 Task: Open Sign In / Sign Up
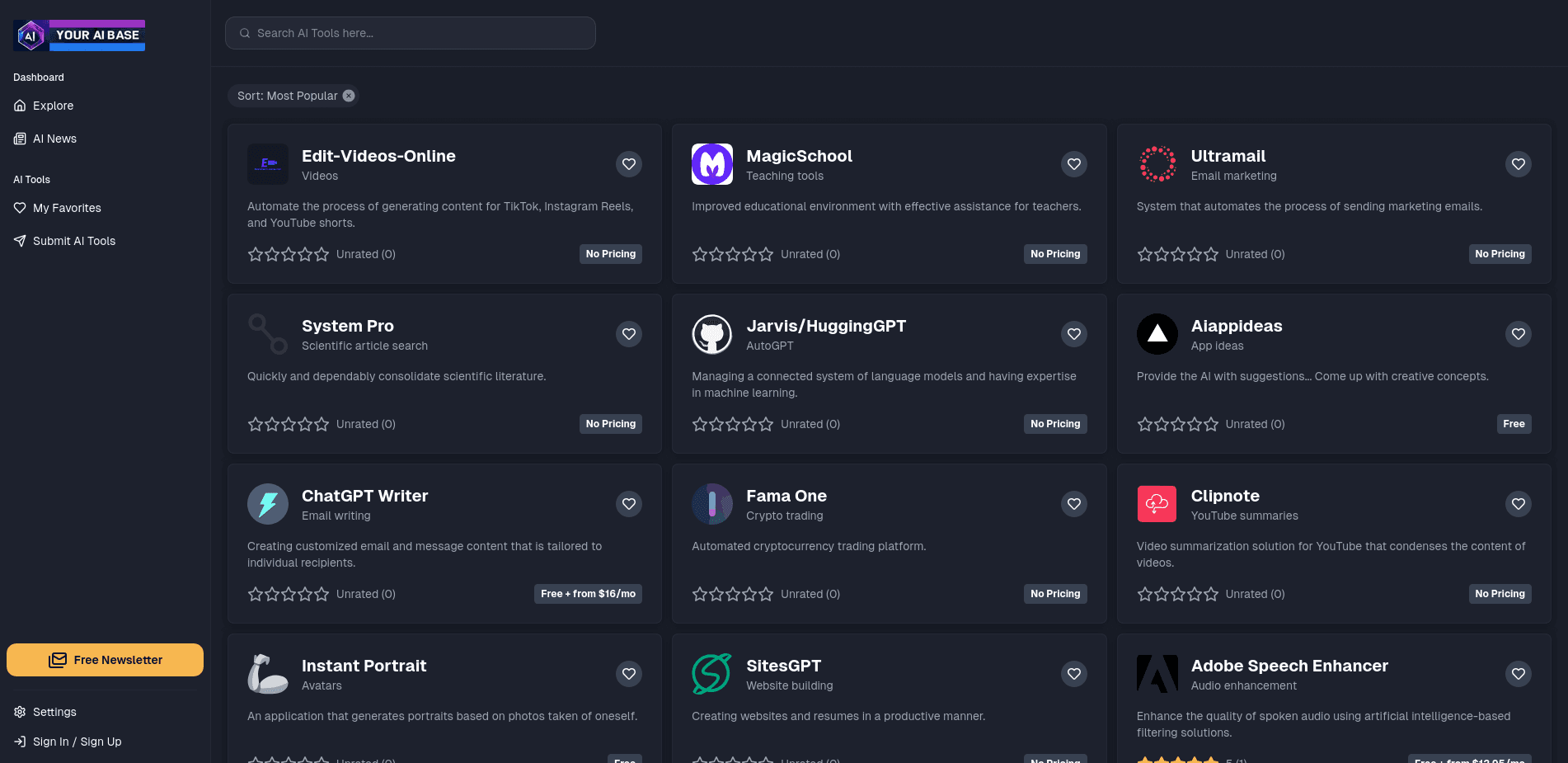pos(76,742)
